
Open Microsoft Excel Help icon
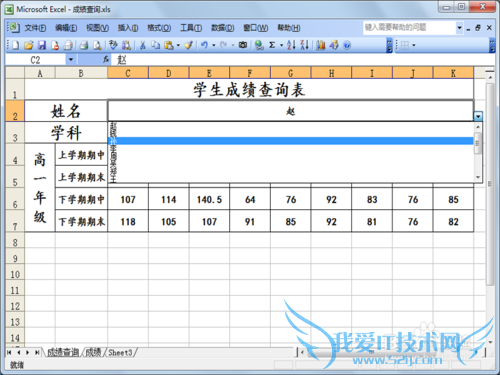pos(347,45)
